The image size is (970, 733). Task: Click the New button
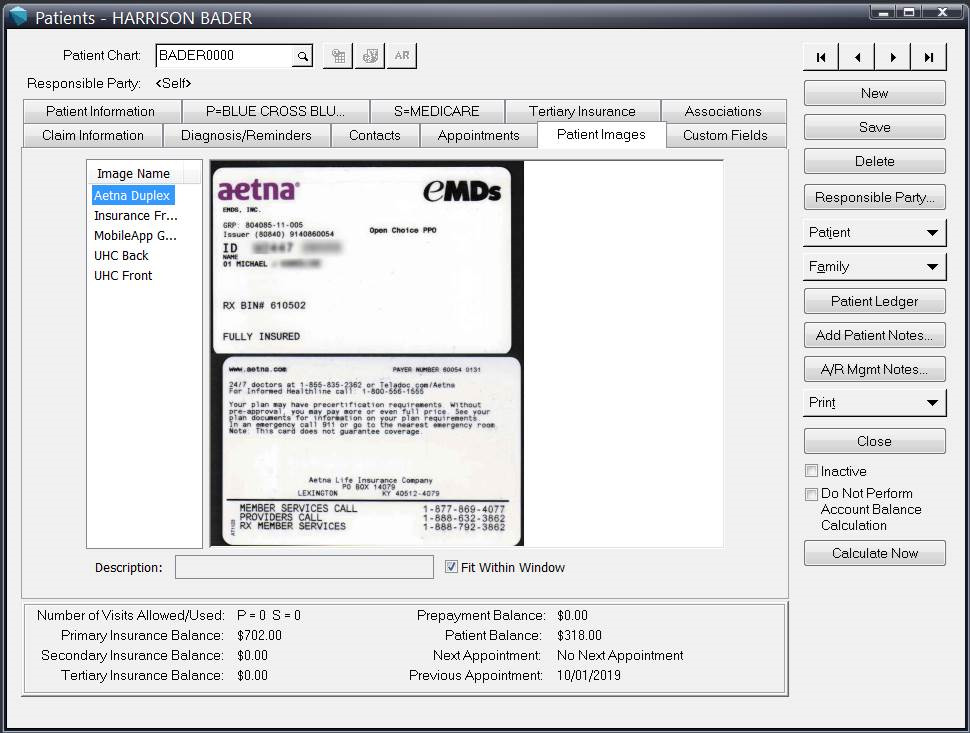click(x=875, y=93)
